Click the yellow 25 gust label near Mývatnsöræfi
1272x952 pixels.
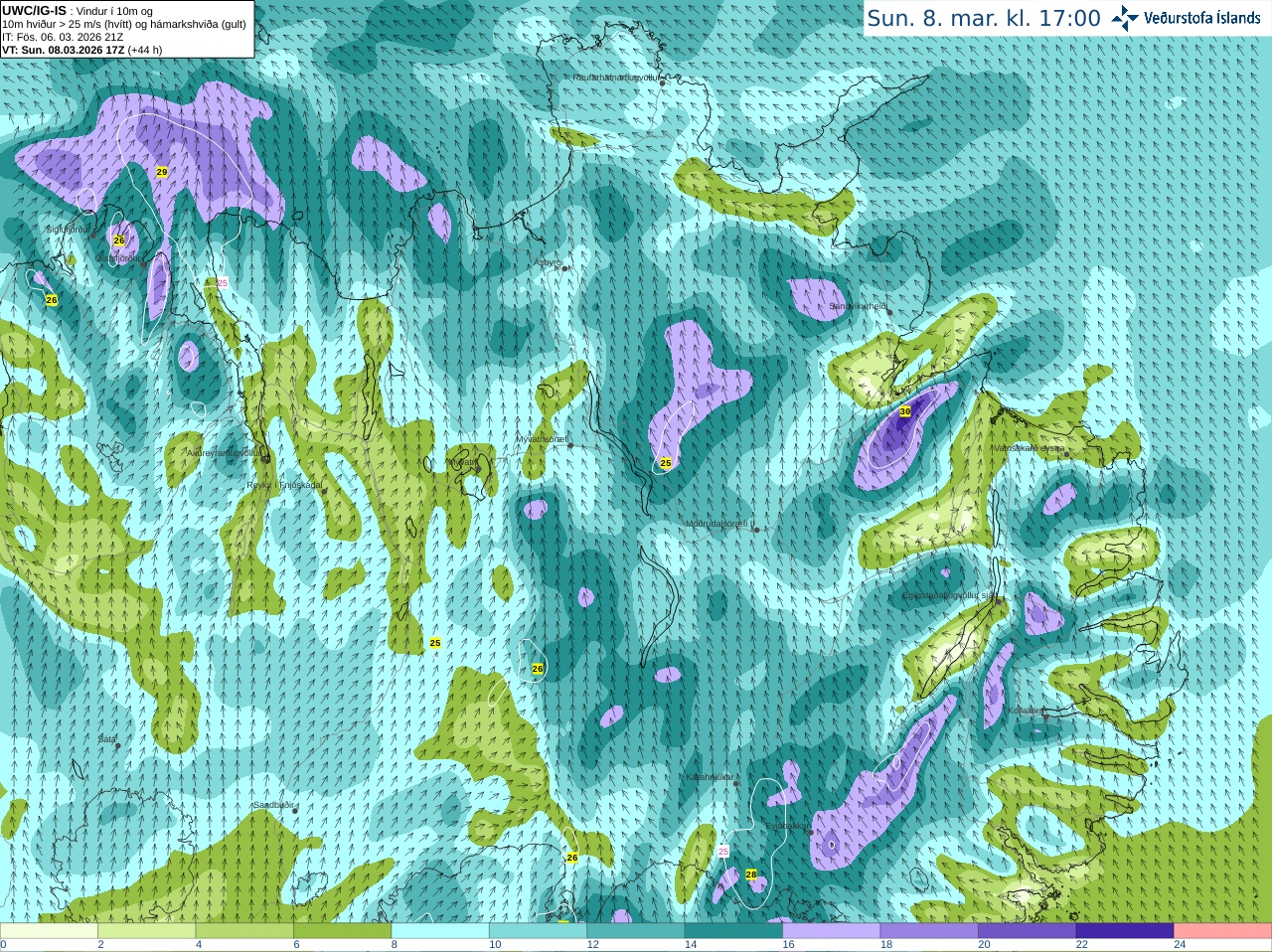(x=666, y=463)
